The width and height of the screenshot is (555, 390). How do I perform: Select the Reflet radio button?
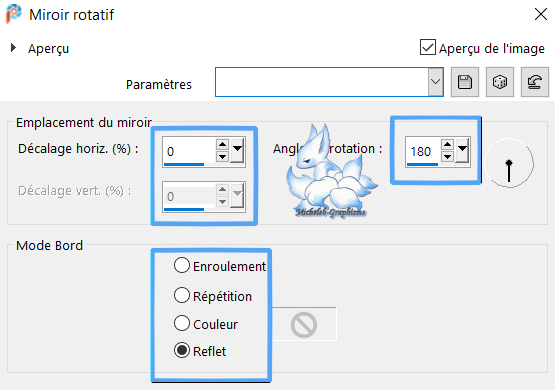pos(182,350)
